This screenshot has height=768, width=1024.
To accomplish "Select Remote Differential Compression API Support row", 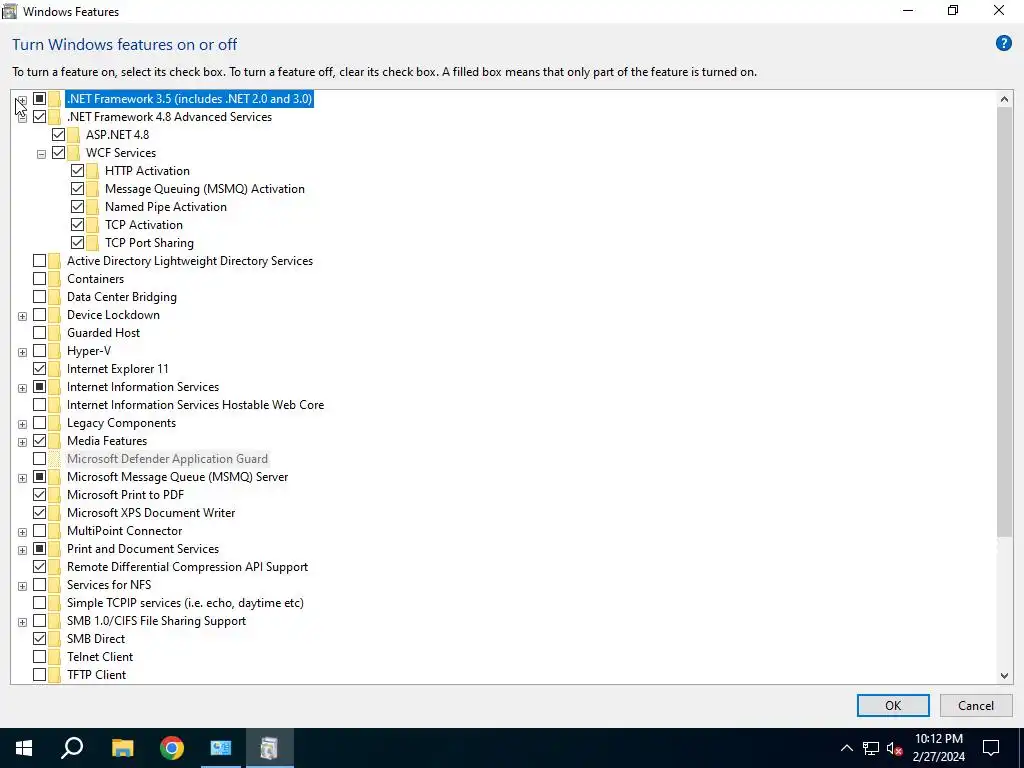I will [x=187, y=567].
